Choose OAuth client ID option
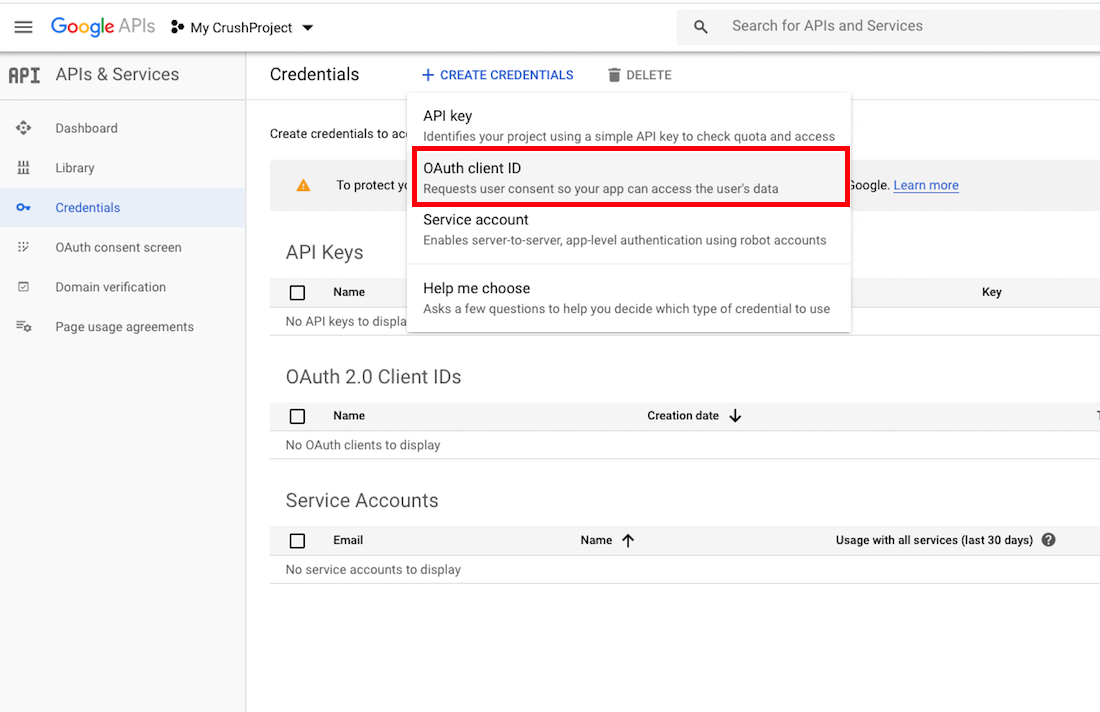 click(x=629, y=177)
